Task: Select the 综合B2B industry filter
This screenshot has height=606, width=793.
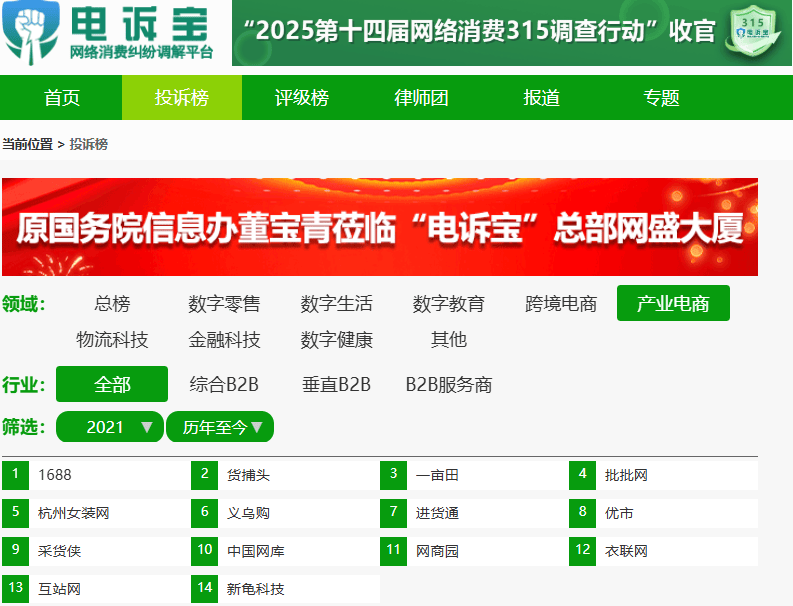Action: point(224,385)
